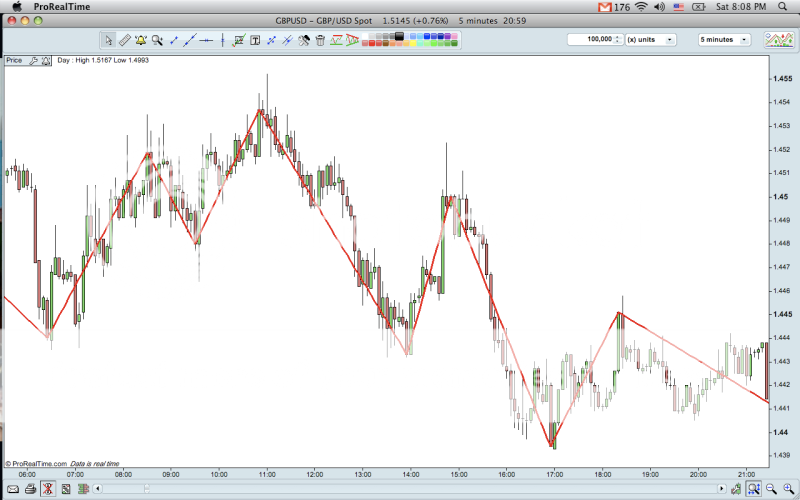Click the trash delete-objects icon
This screenshot has height=500, width=800.
(x=320, y=40)
